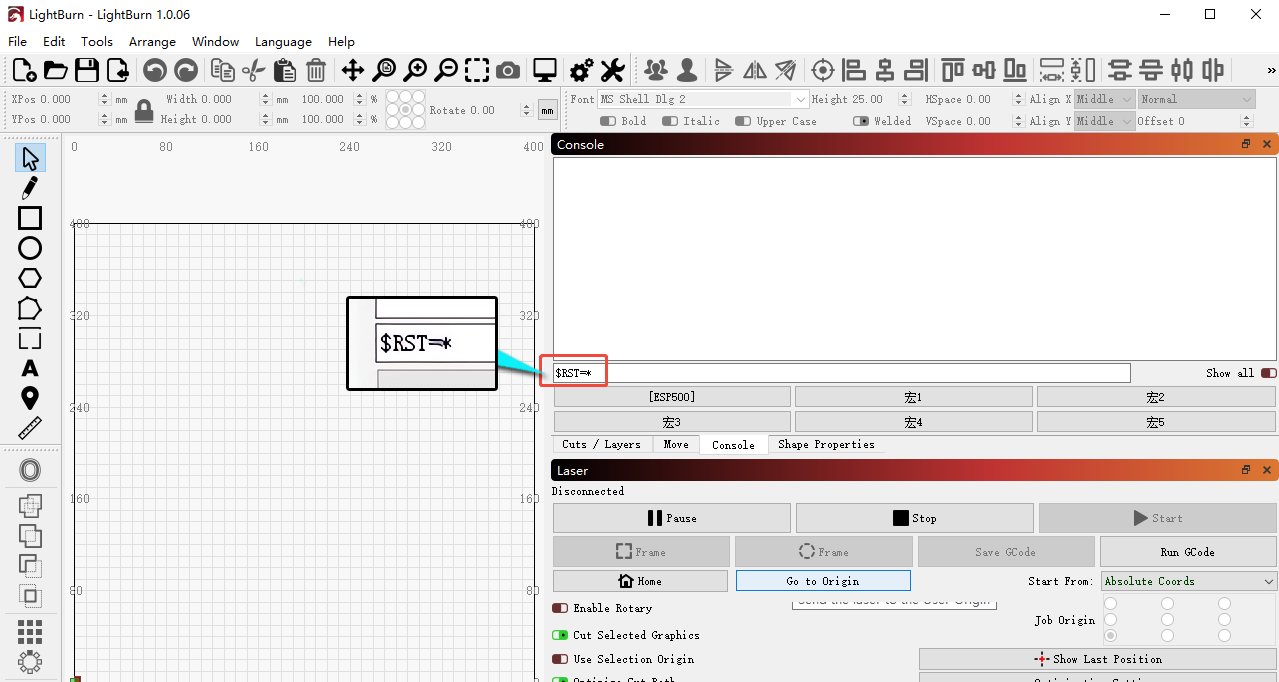Expand the Align Y dropdown
This screenshot has width=1279, height=682.
pos(1105,121)
